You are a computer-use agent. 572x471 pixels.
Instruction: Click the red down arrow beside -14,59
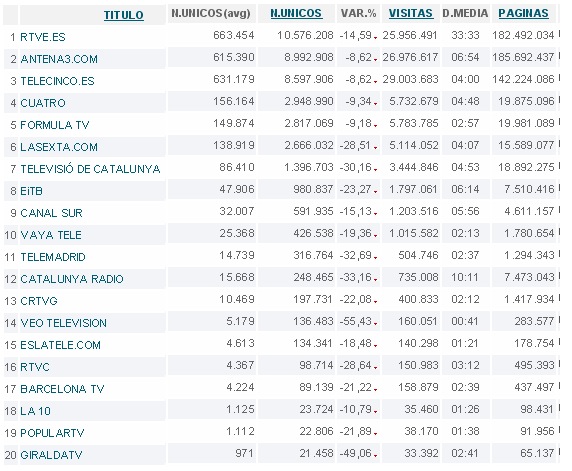(375, 38)
